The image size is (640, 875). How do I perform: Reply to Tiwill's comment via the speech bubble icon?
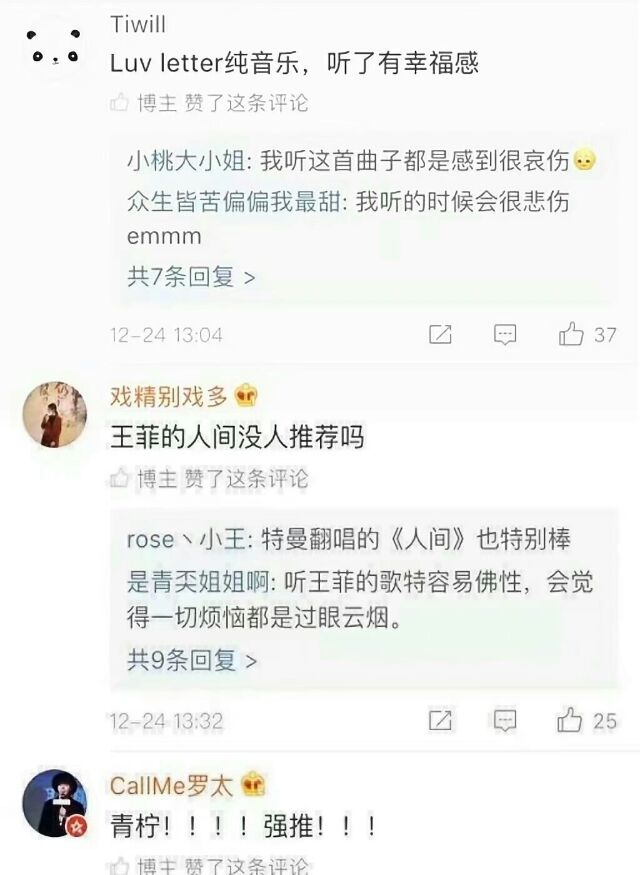(505, 334)
